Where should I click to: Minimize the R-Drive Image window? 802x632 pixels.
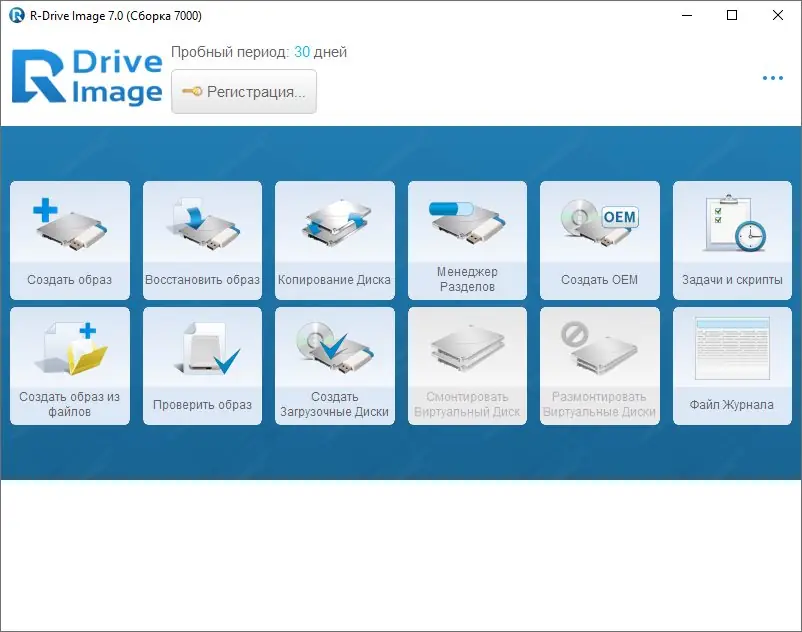pyautogui.click(x=686, y=15)
